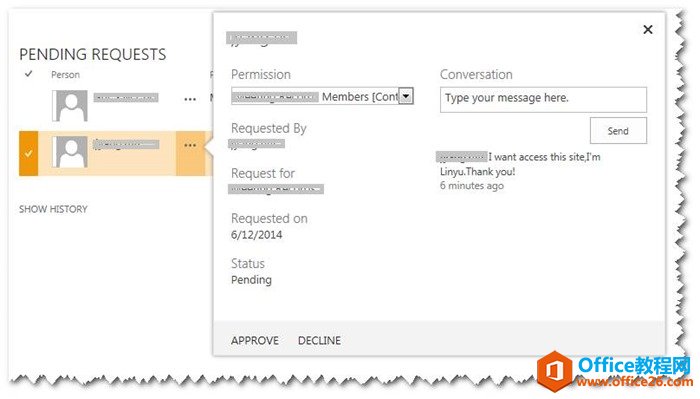Send the conversation message
The height and width of the screenshot is (399, 700).
point(618,131)
